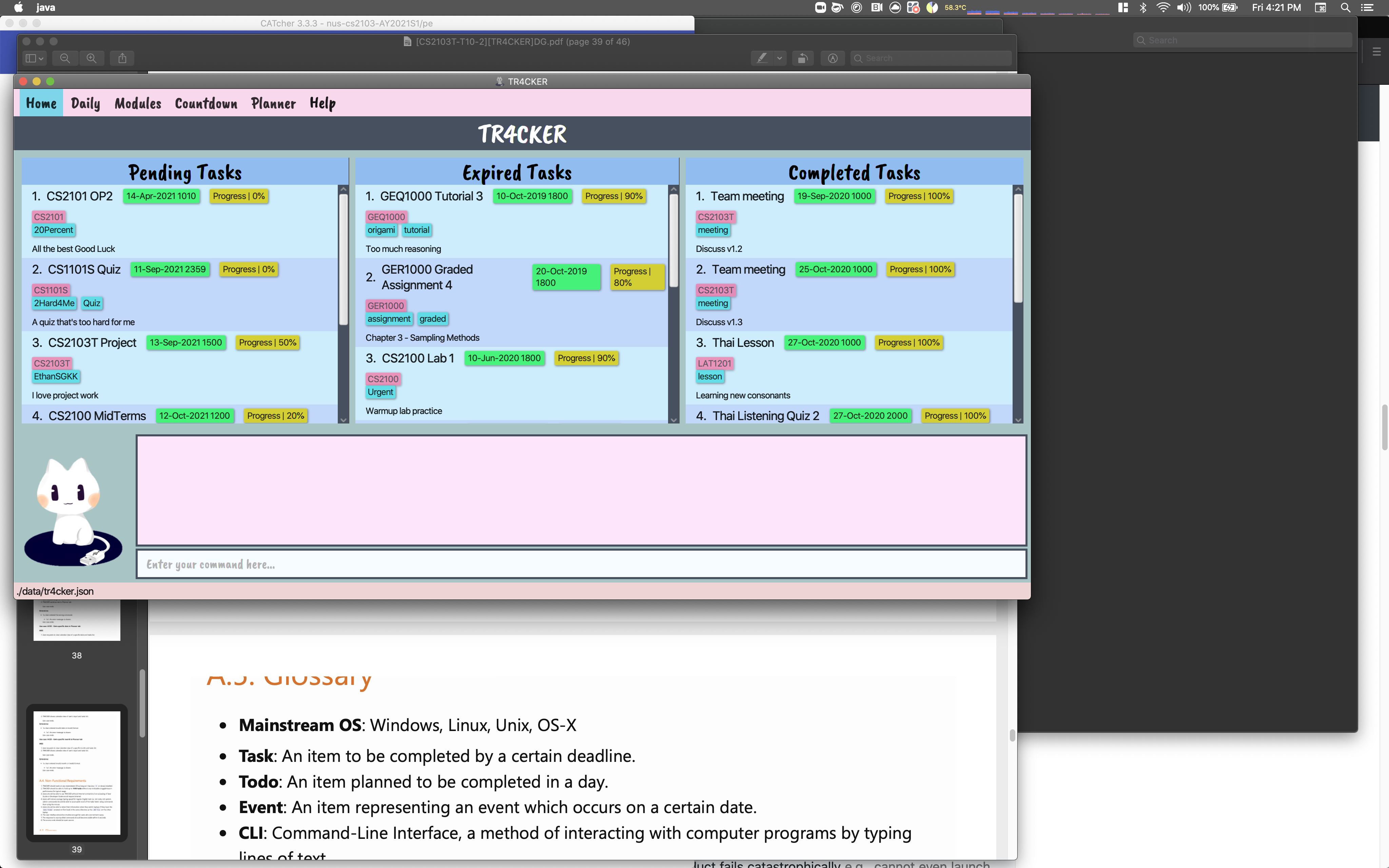
Task: Expand the highlight color dropdown arrow
Action: pos(779,58)
